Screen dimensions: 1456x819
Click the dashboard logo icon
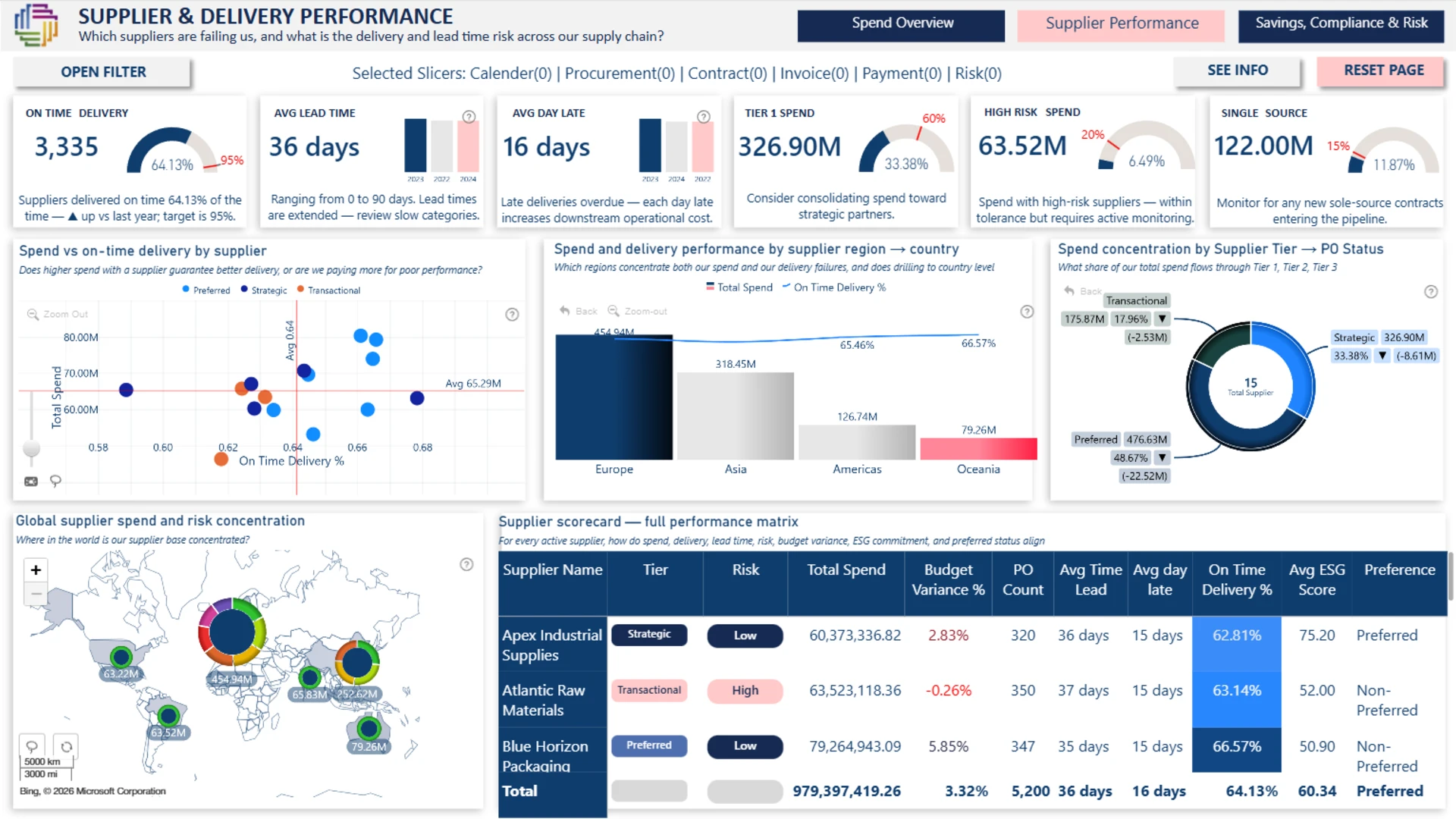coord(36,25)
